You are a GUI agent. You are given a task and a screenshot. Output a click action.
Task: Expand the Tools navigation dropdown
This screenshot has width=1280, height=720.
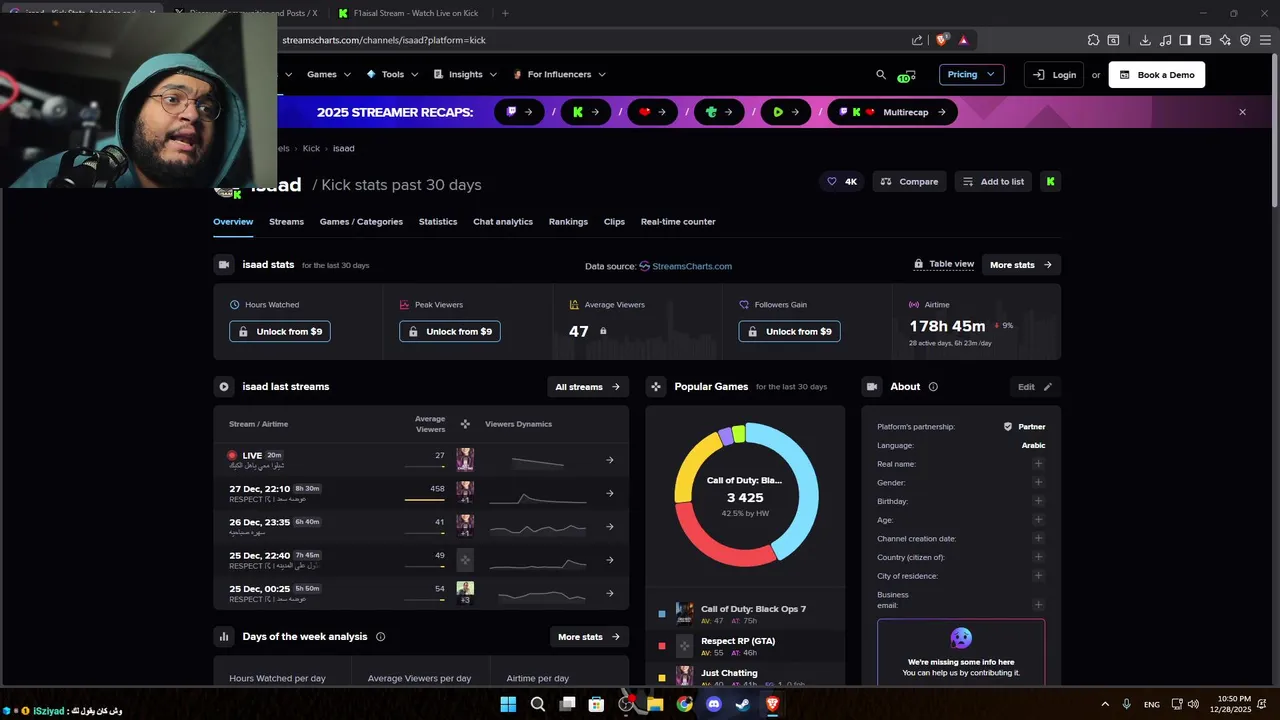(392, 74)
